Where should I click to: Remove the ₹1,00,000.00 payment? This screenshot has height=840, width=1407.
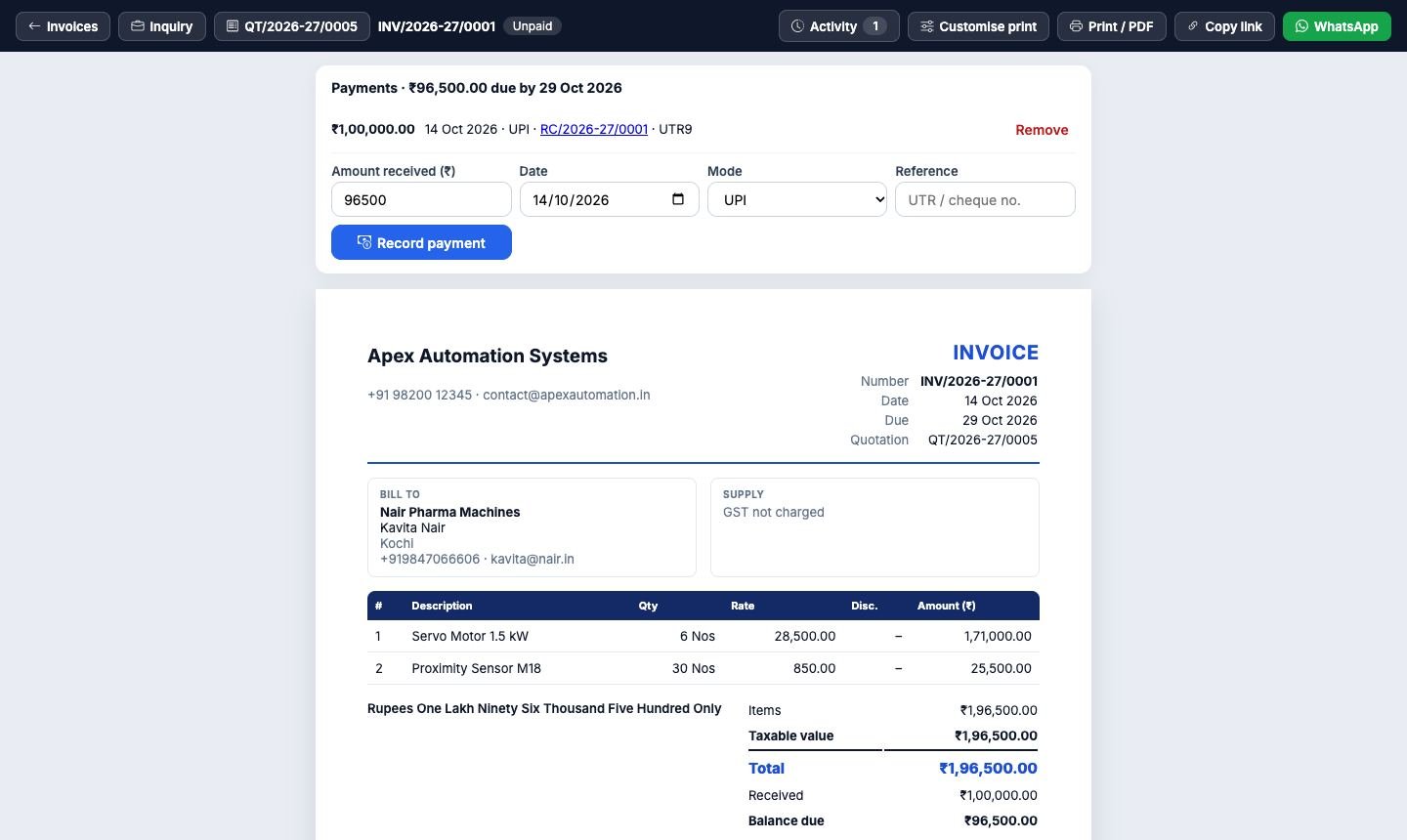point(1042,130)
